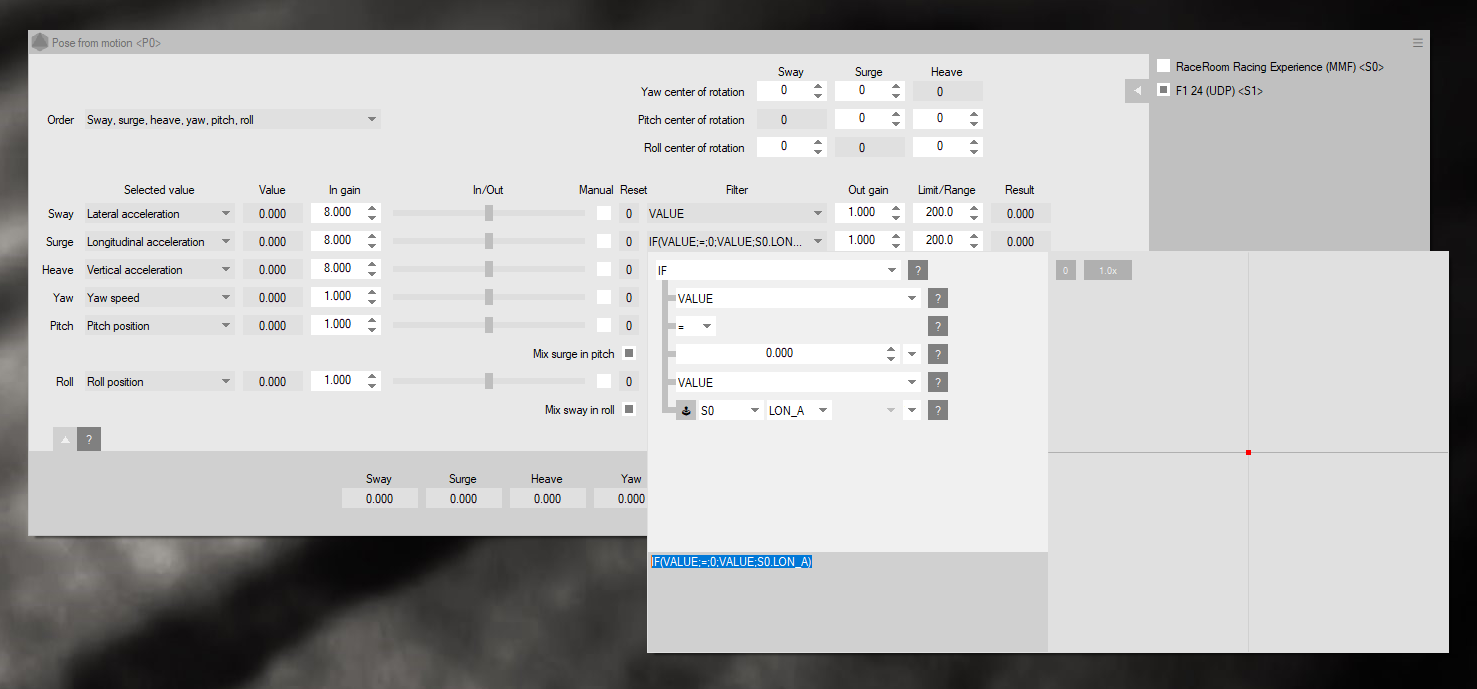This screenshot has height=689, width=1477.
Task: Click the Heave In gain input field
Action: point(337,268)
